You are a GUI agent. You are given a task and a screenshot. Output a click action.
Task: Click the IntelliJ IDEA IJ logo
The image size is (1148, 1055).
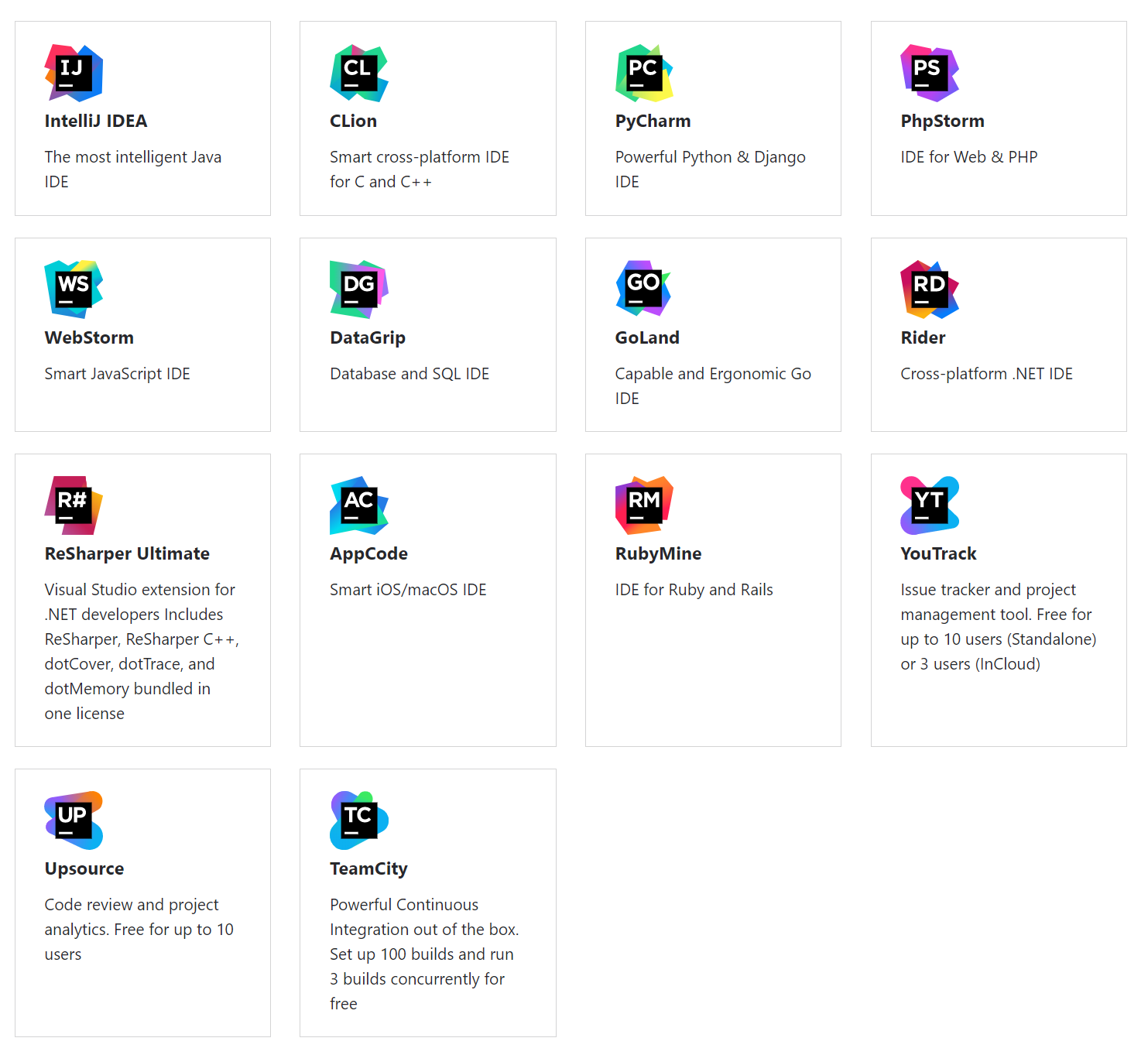click(x=74, y=73)
